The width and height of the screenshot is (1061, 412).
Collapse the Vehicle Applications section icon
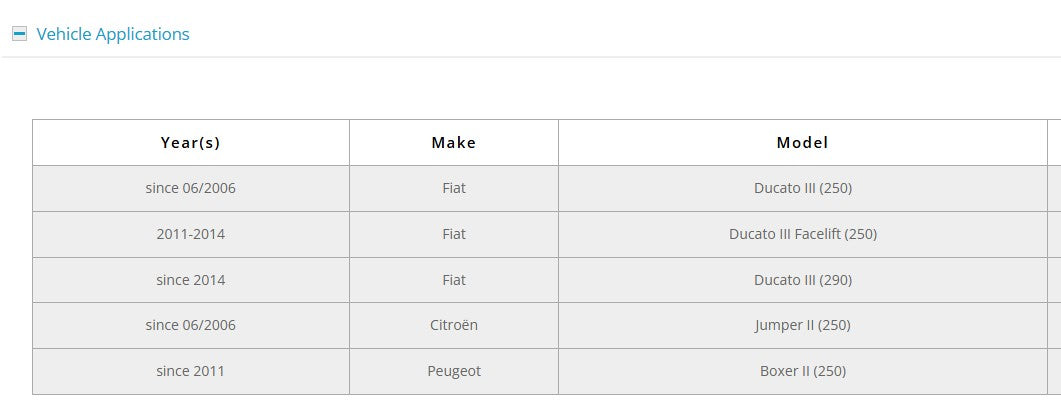(19, 34)
